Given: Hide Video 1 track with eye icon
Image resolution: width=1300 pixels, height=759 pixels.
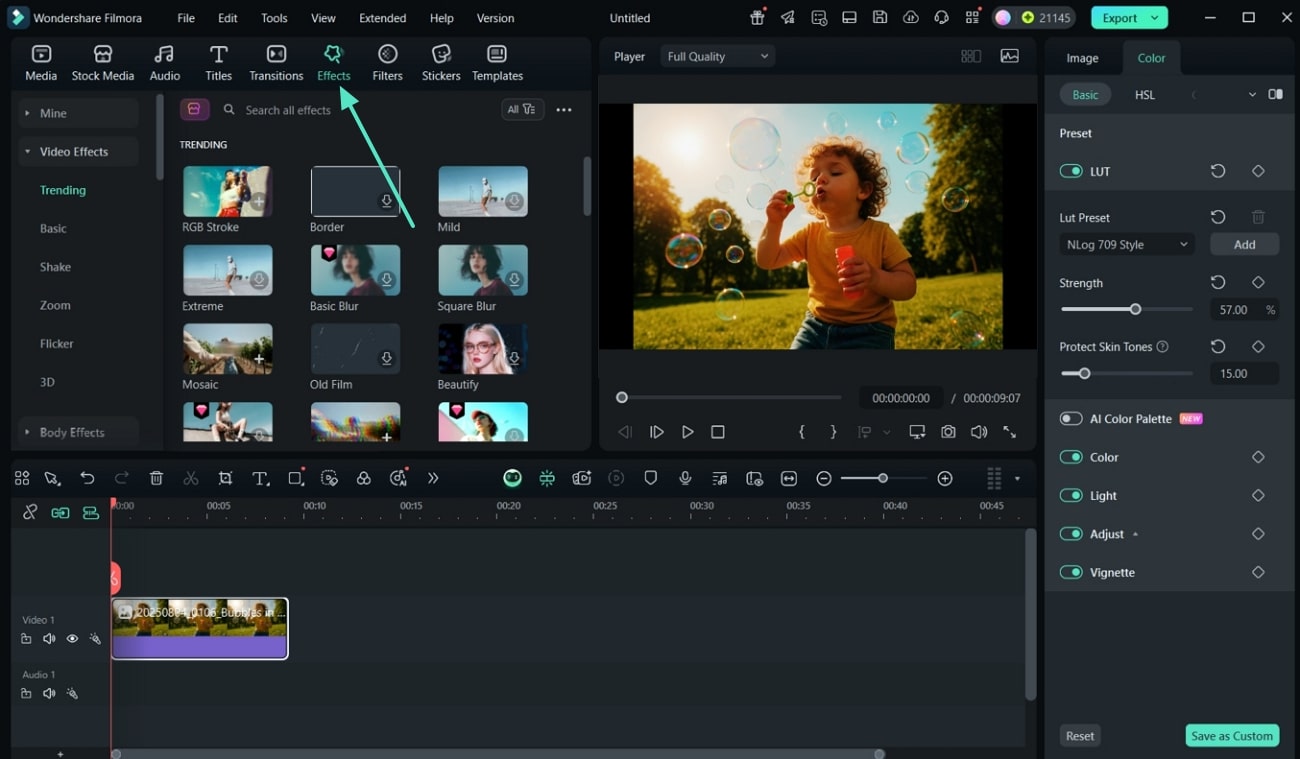Looking at the screenshot, I should click(x=72, y=639).
